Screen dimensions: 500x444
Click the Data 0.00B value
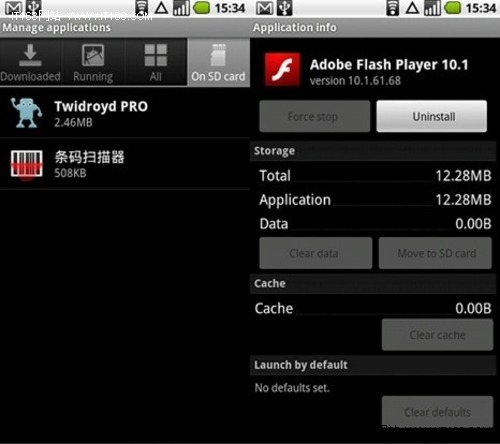[x=473, y=224]
